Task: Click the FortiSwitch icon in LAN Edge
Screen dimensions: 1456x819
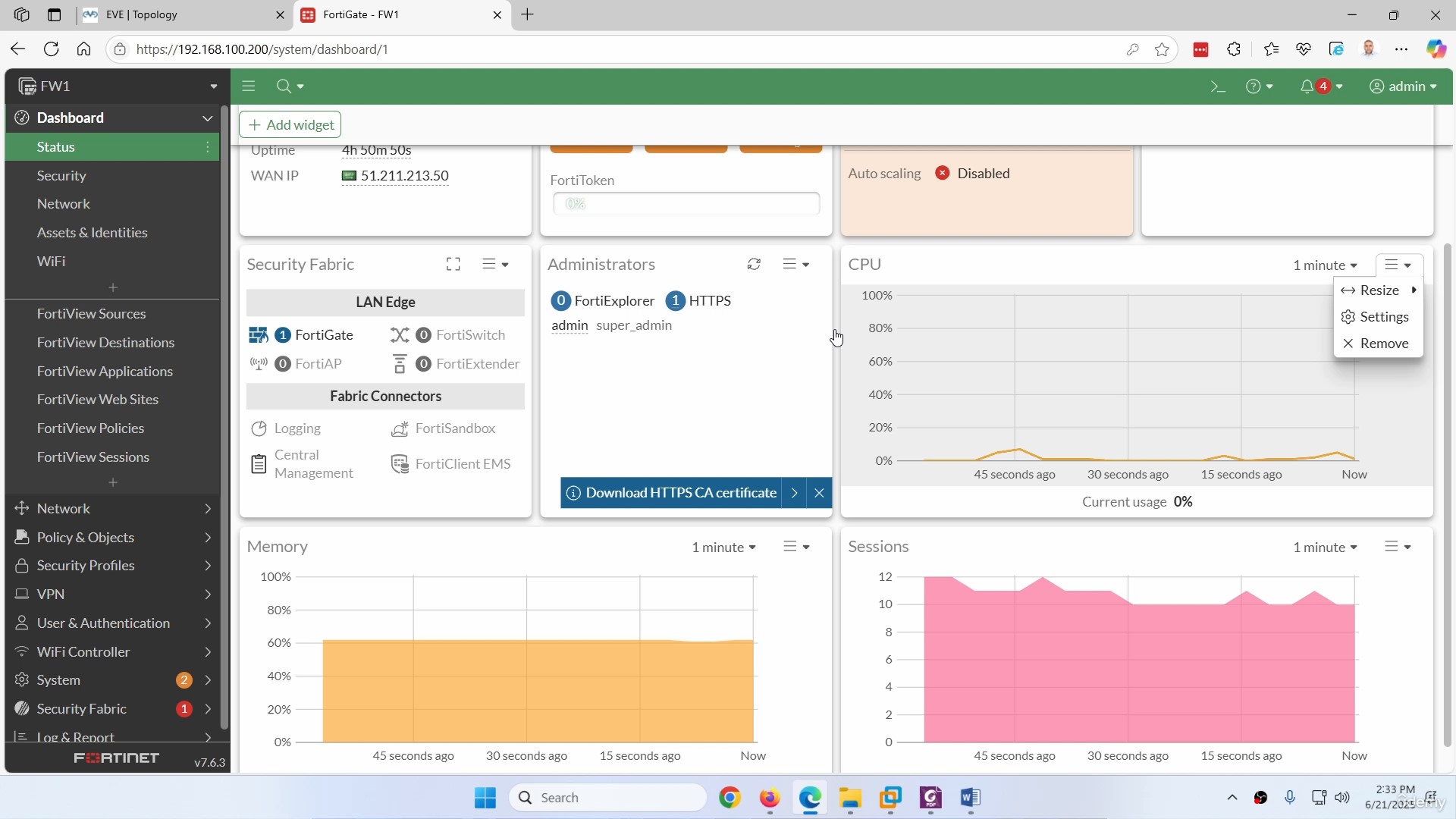Action: [400, 335]
